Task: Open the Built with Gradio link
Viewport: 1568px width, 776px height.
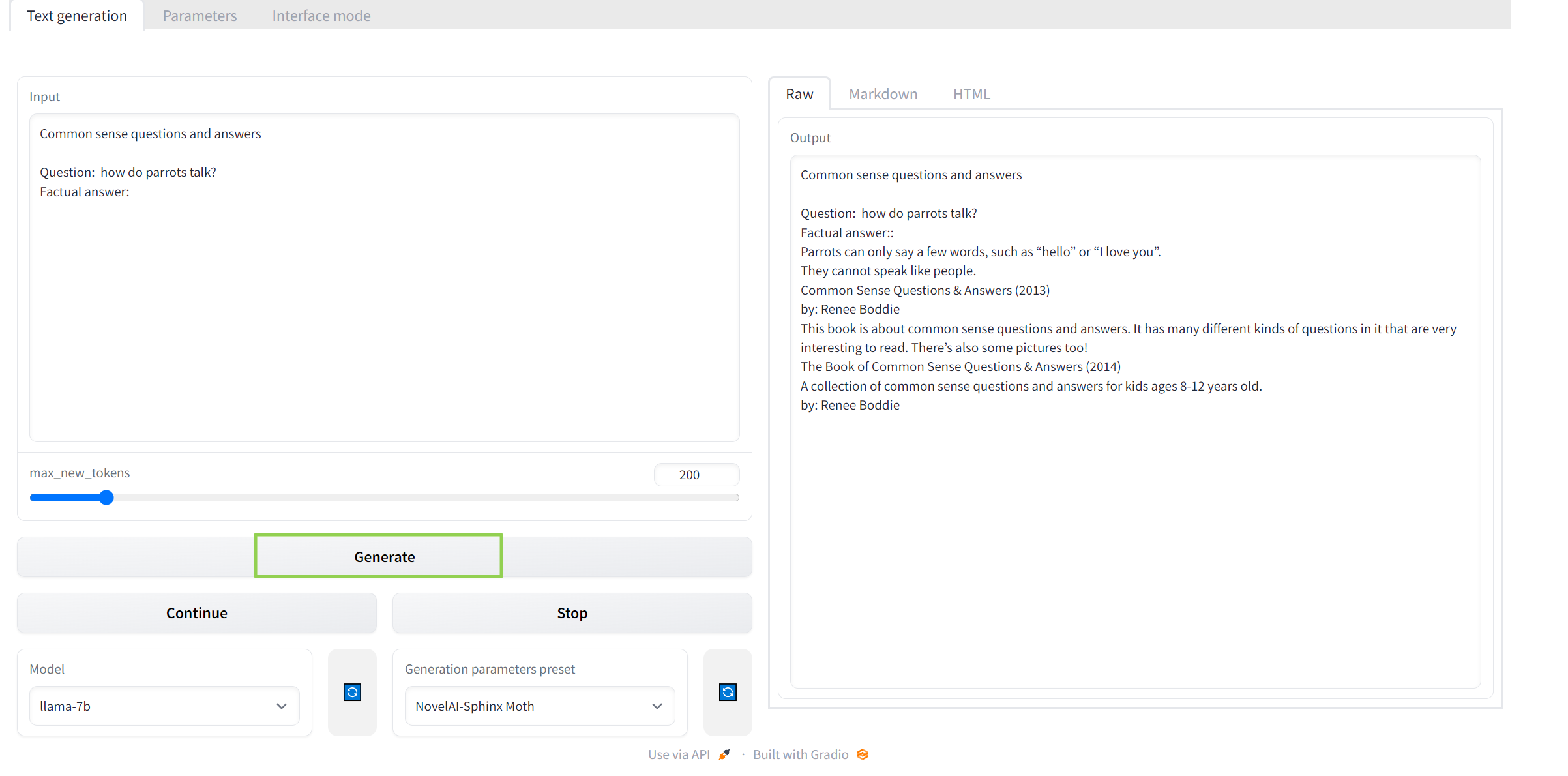Action: click(x=810, y=754)
